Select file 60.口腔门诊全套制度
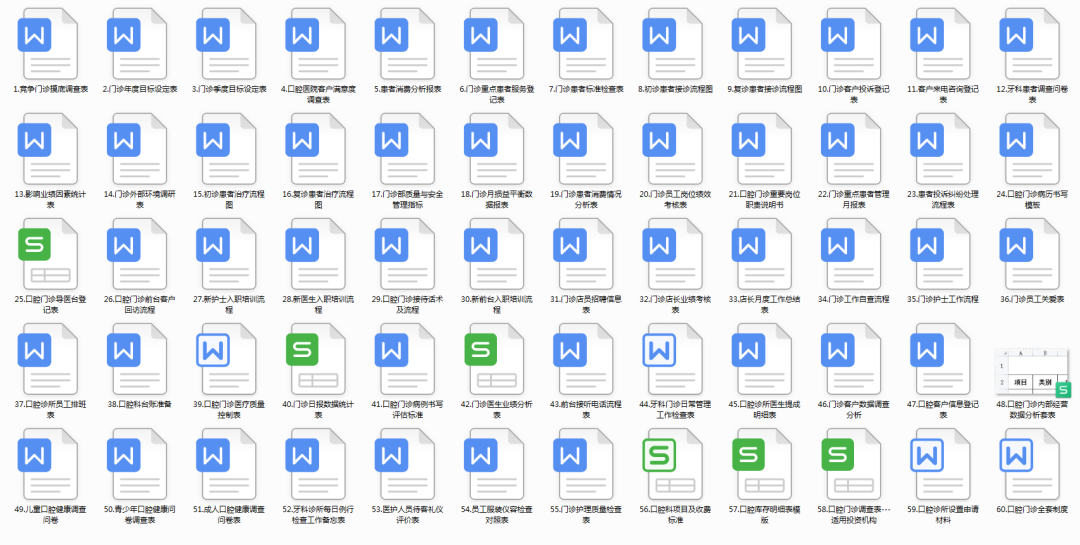Image resolution: width=1080 pixels, height=545 pixels. (x=1032, y=465)
